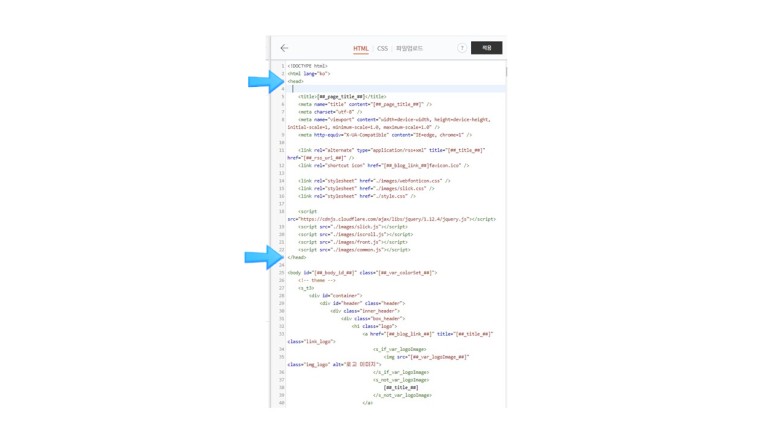Image resolution: width=773 pixels, height=435 pixels.
Task: Open the CSS tab
Action: pyautogui.click(x=383, y=48)
